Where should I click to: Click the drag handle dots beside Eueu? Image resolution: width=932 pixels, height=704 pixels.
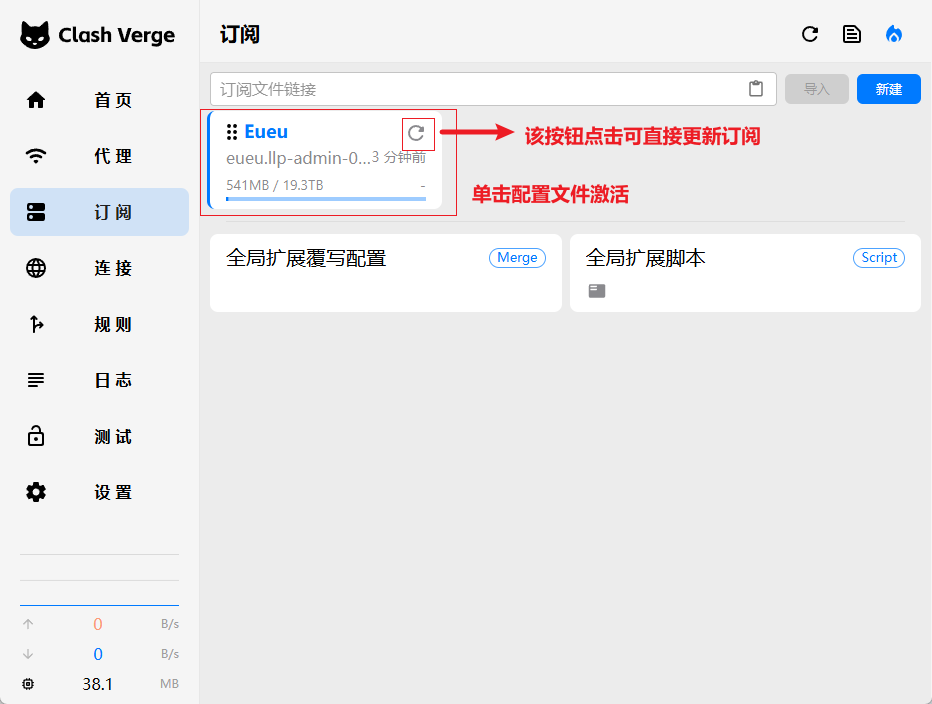click(x=232, y=132)
